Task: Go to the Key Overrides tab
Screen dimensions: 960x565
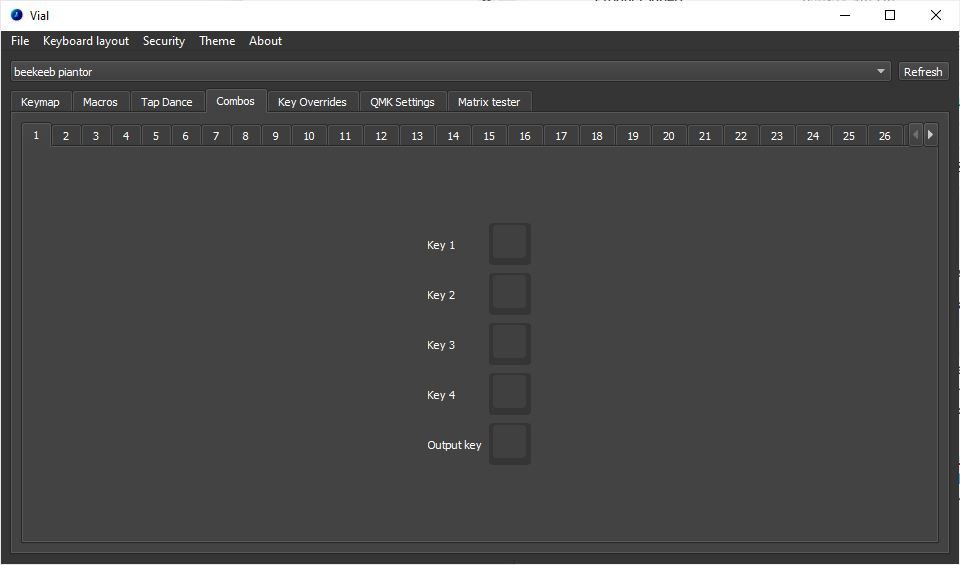Action: (312, 102)
